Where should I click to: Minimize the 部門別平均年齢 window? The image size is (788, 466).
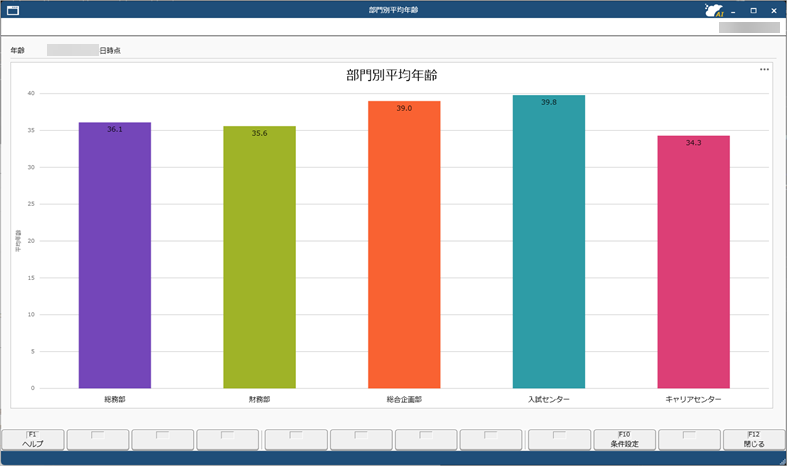point(733,11)
